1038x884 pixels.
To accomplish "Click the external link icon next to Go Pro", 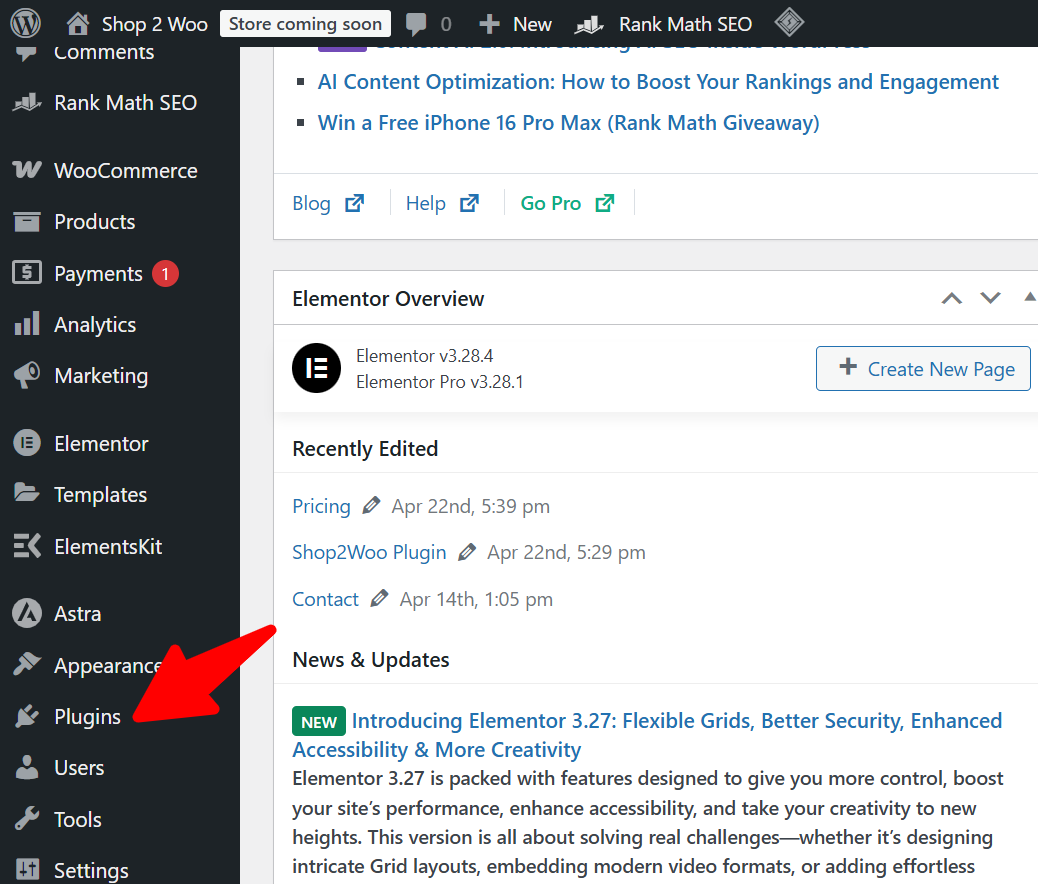I will point(605,203).
